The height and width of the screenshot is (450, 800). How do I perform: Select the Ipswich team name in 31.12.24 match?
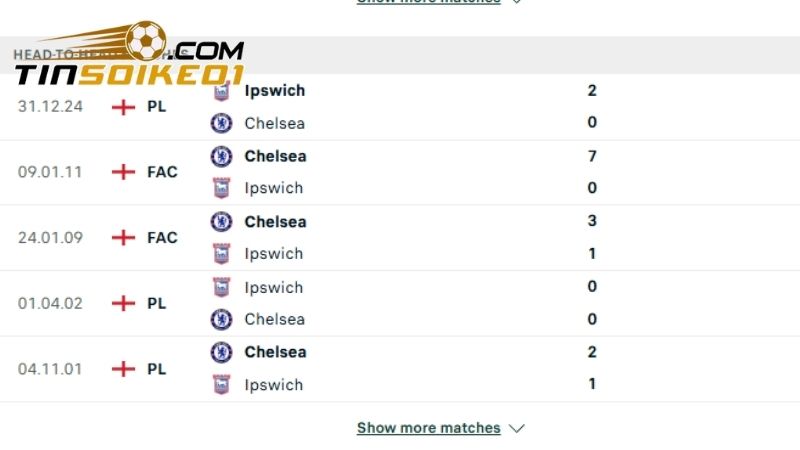click(x=274, y=90)
